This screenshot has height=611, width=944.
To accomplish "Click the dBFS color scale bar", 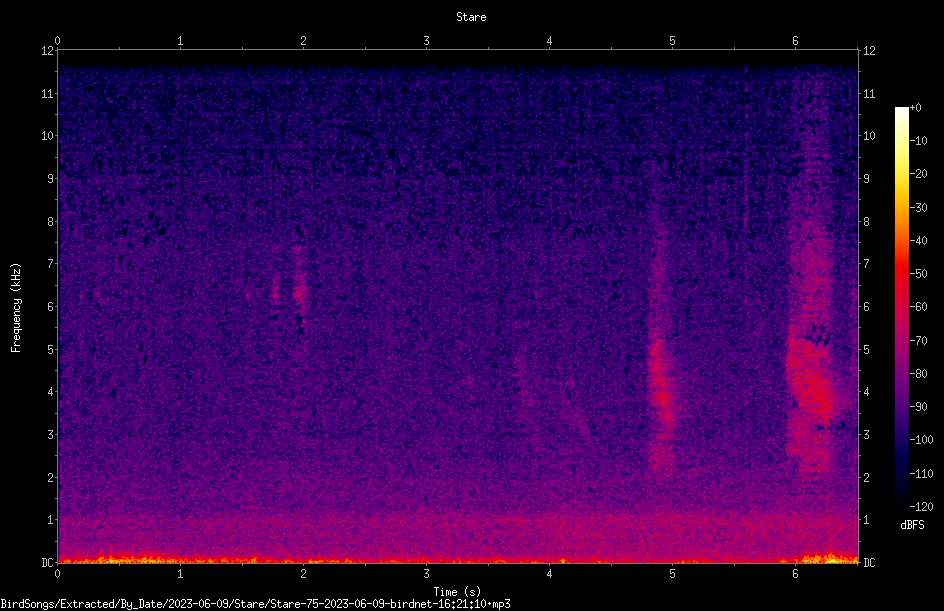I will pyautogui.click(x=901, y=307).
